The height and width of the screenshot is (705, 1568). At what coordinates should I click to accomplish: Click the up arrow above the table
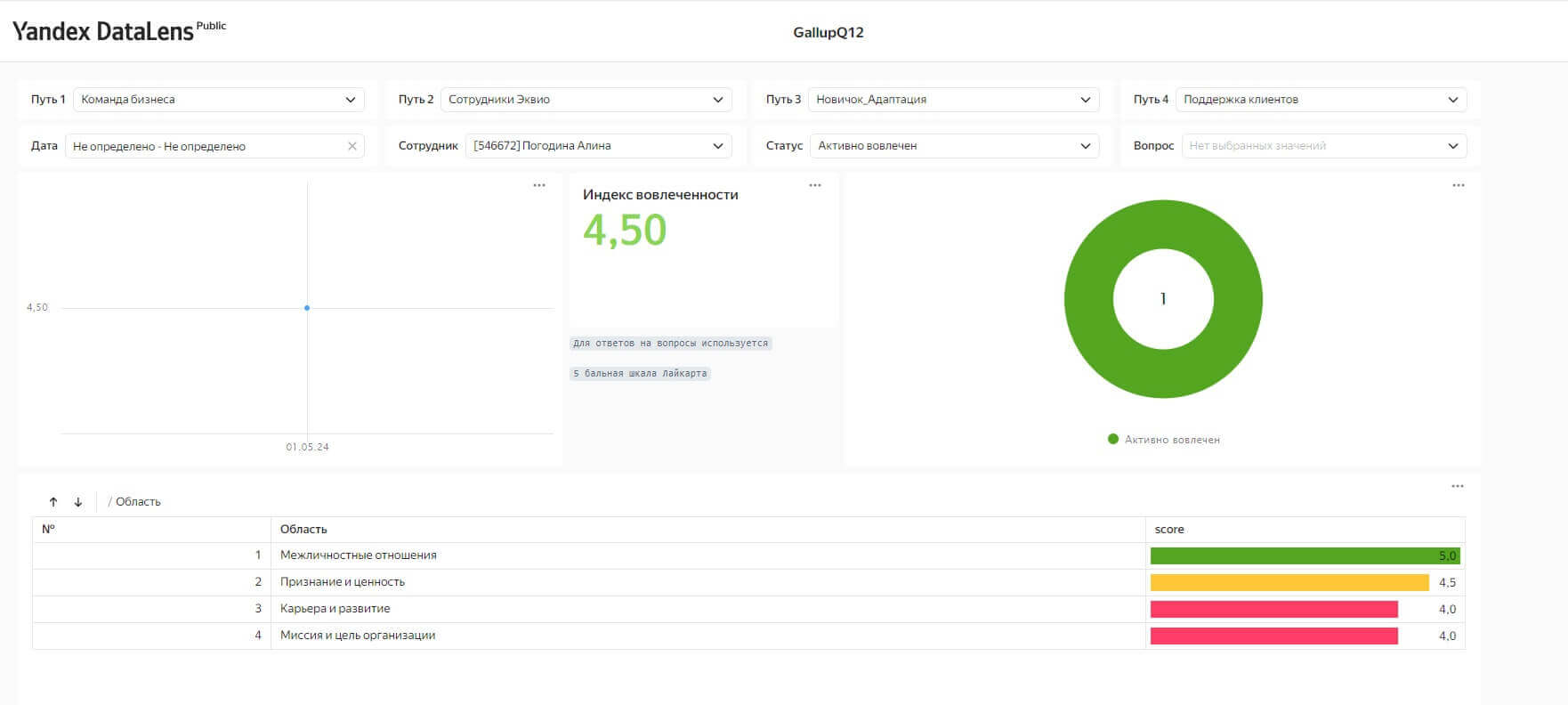click(53, 502)
